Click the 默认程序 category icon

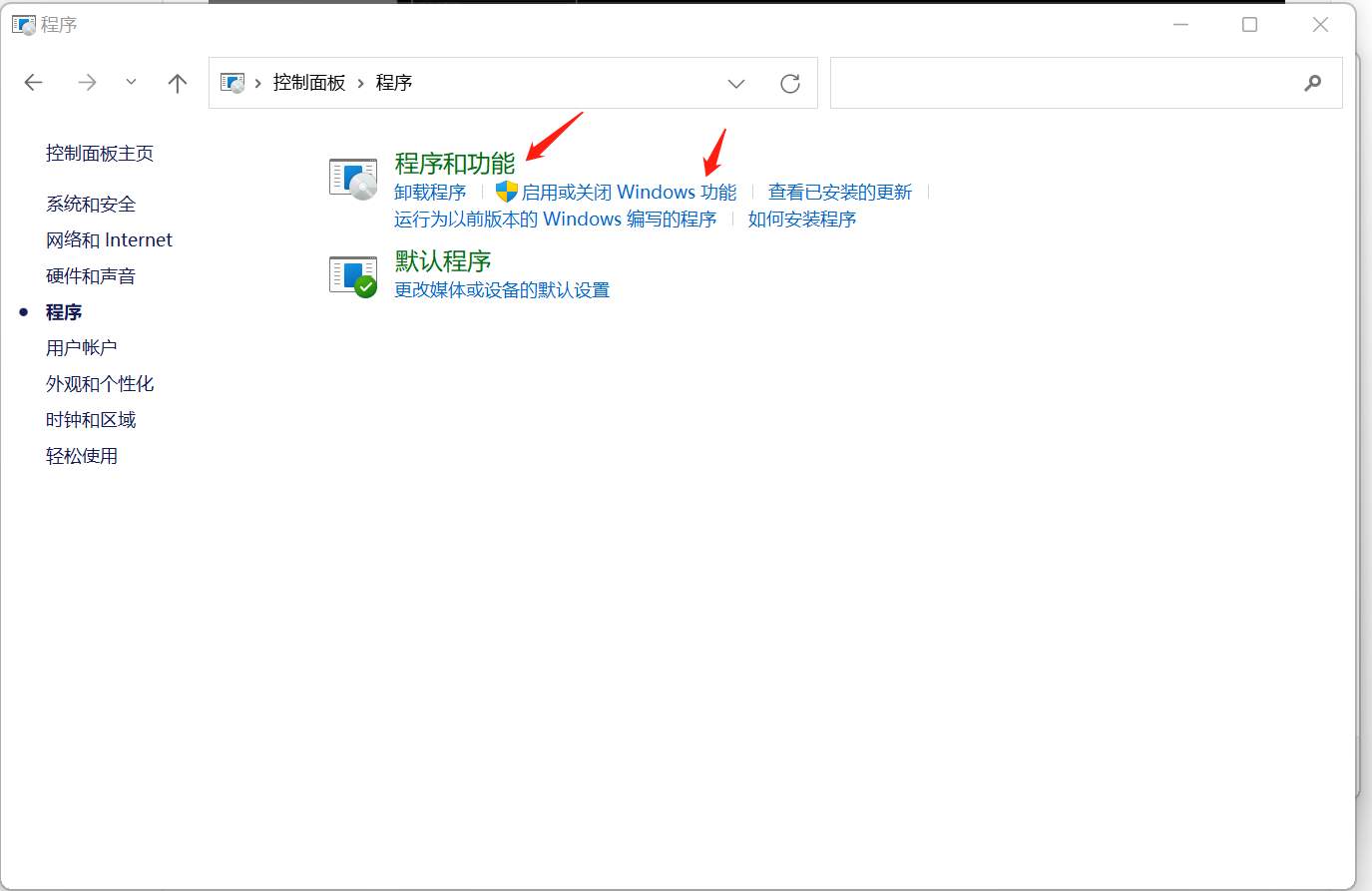(x=354, y=276)
